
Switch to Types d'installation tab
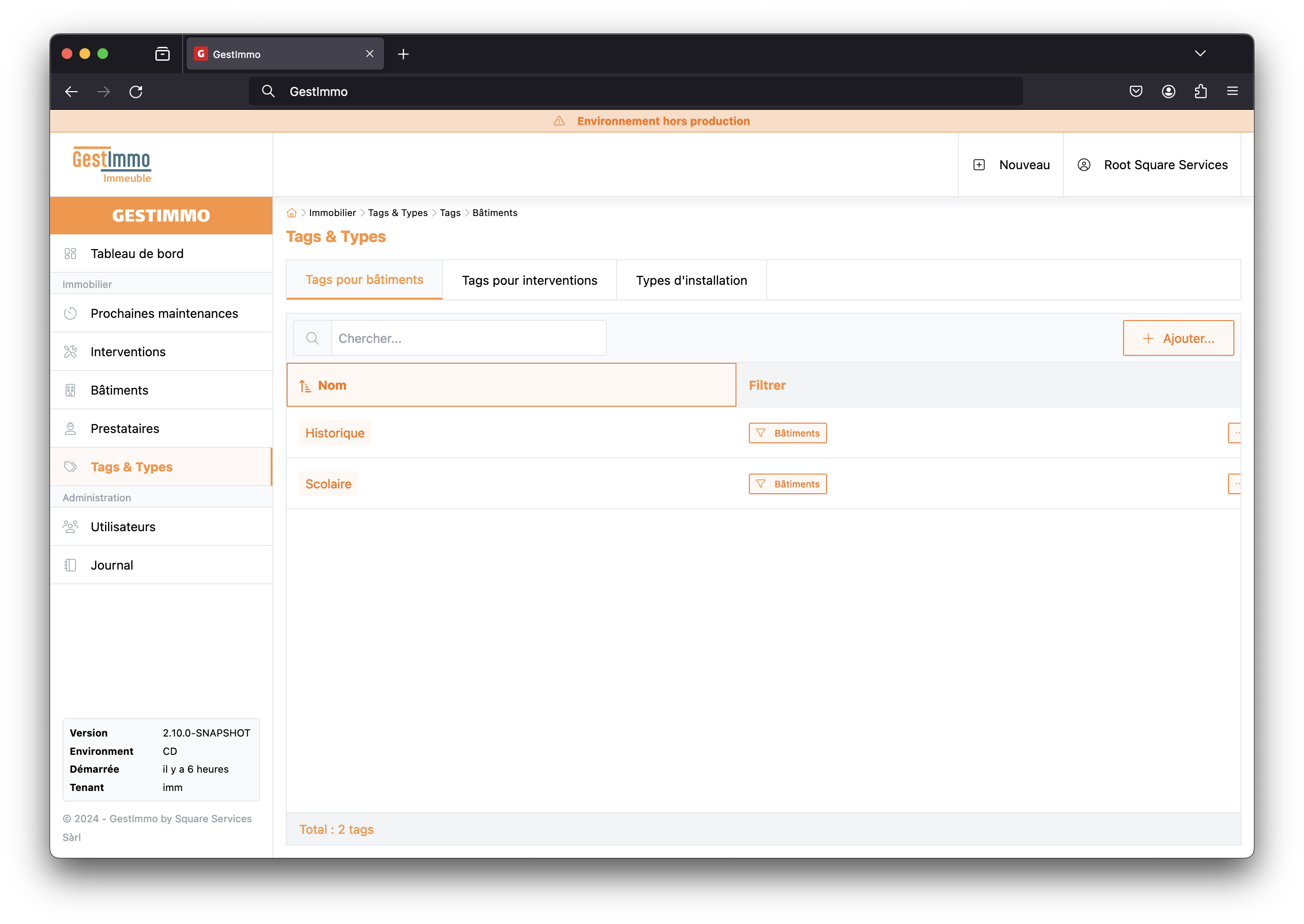point(691,280)
